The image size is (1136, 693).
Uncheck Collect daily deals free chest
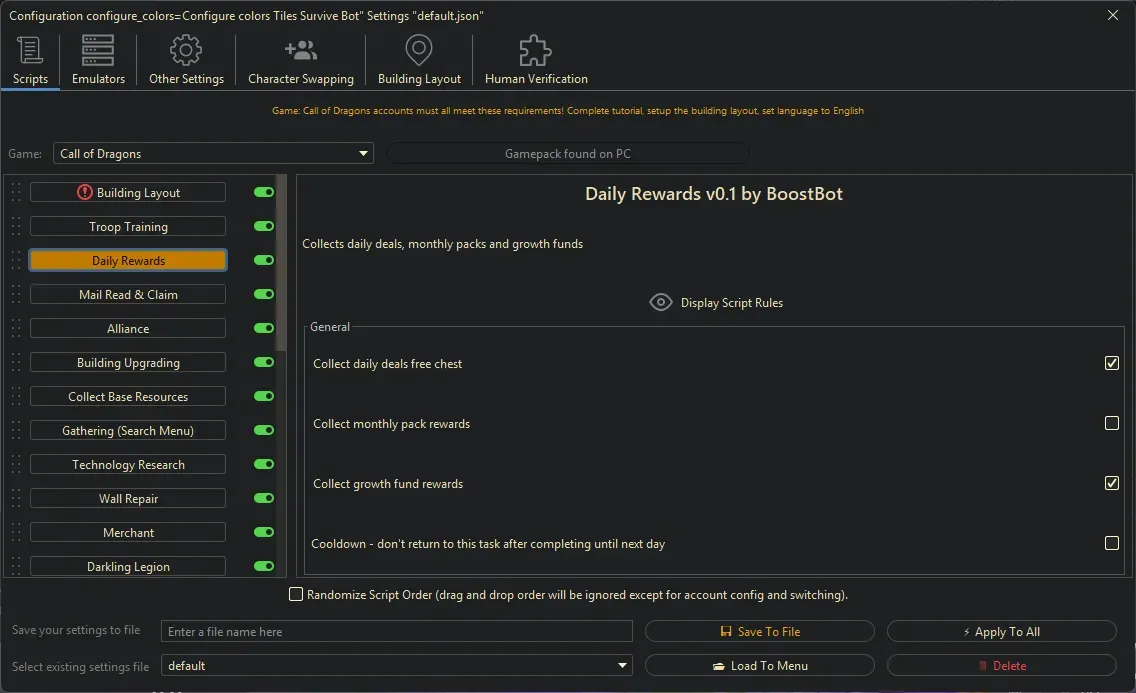click(1111, 363)
